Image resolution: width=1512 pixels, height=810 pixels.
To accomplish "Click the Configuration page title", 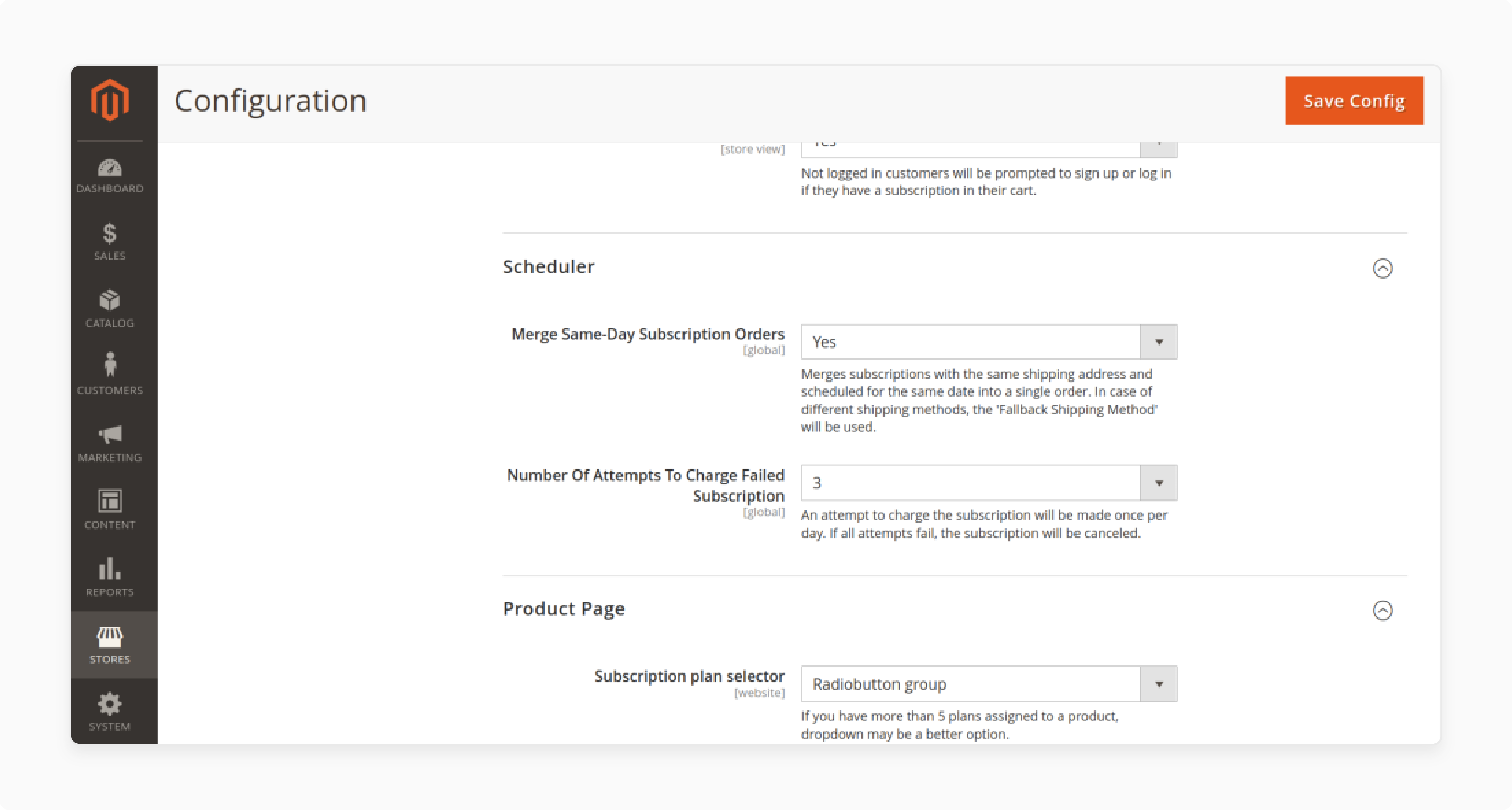I will (270, 101).
